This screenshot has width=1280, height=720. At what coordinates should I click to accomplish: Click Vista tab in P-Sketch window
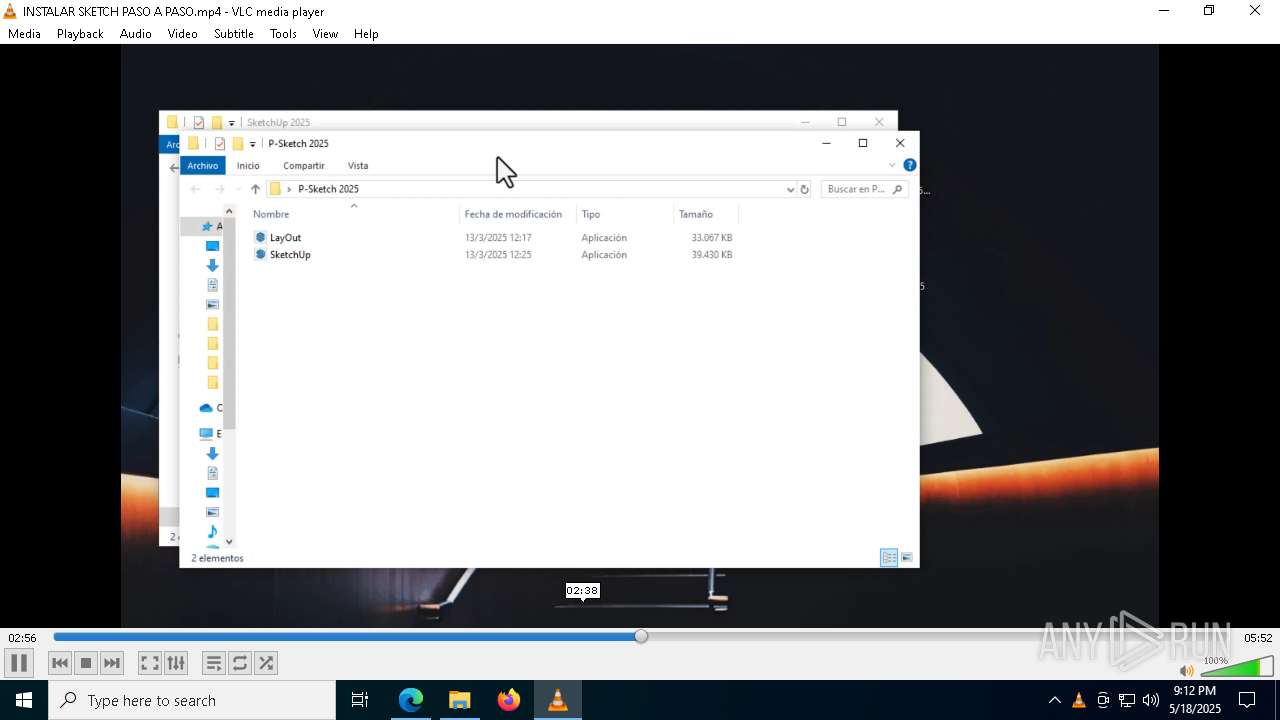pos(358,166)
